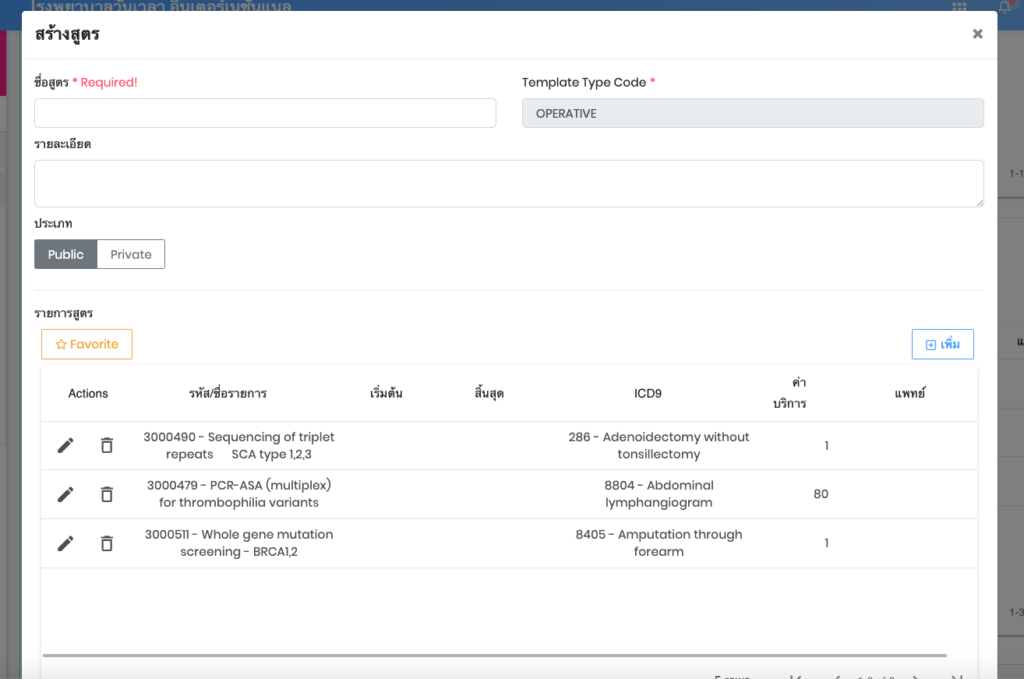
Task: Click the table's horizontal scrollbar
Action: pos(495,656)
